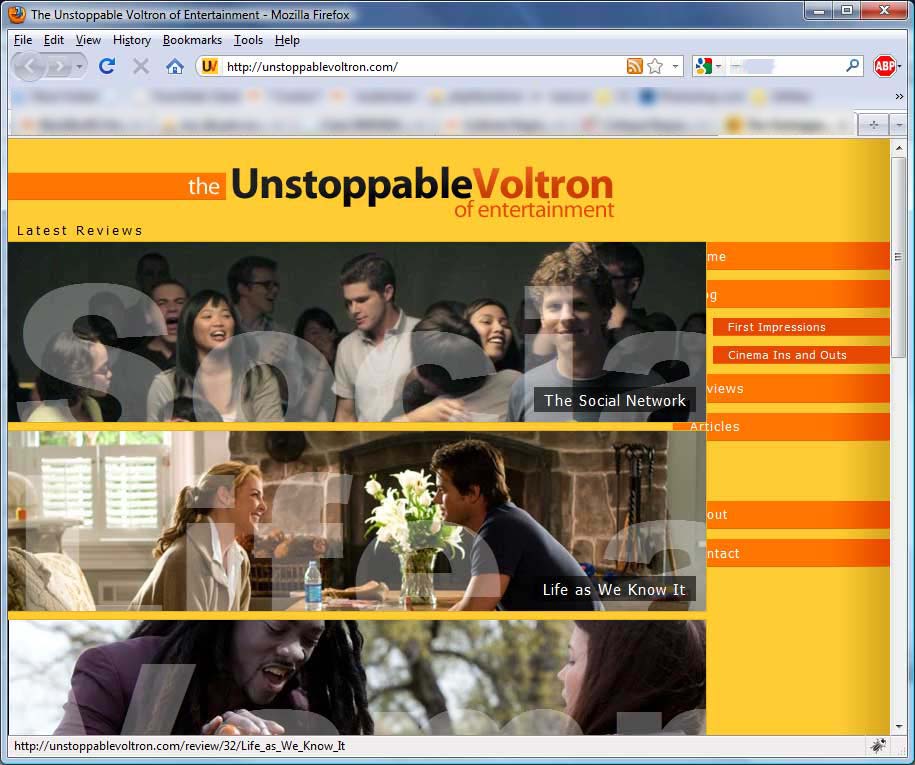Open the Tools menu

(x=248, y=40)
